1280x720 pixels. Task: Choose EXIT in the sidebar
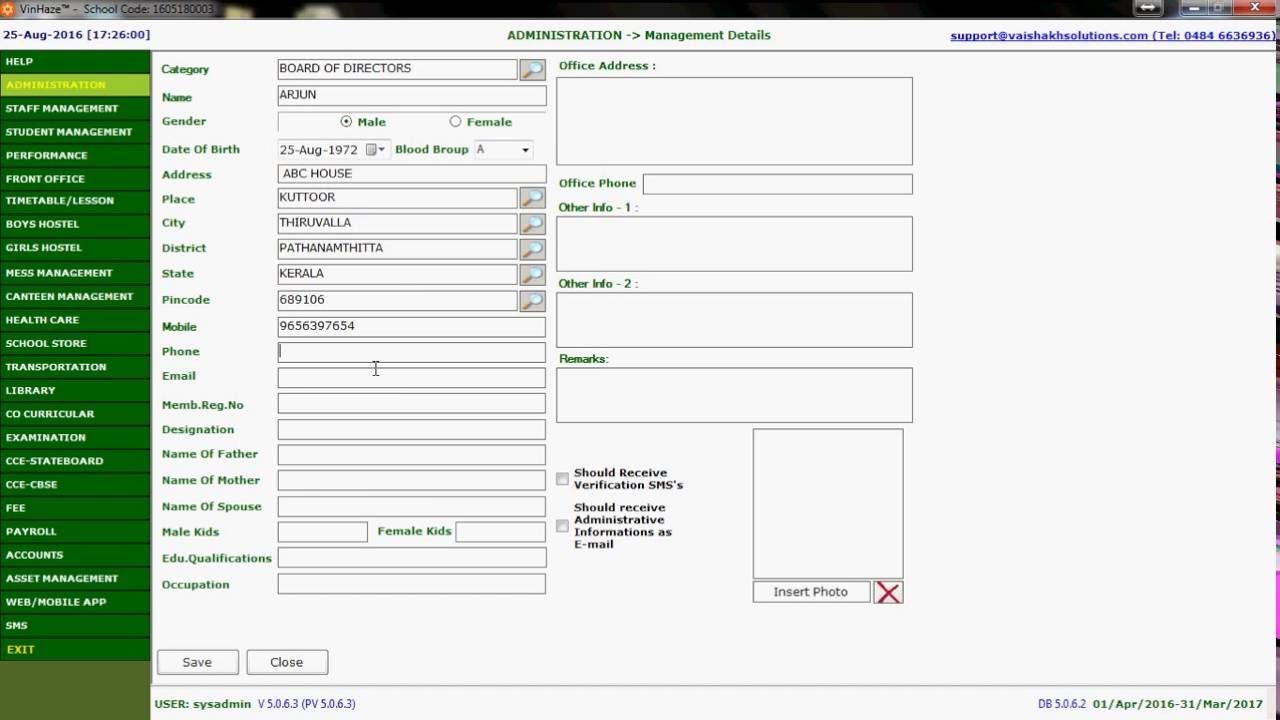click(x=75, y=649)
